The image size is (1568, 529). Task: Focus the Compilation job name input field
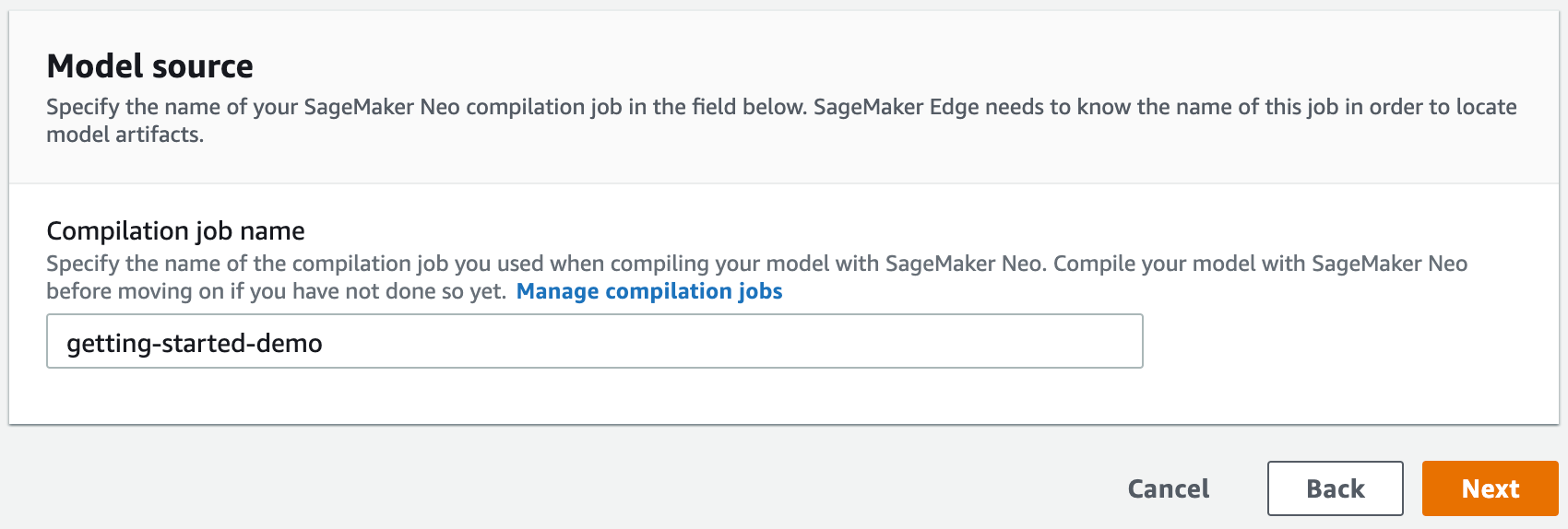tap(594, 342)
